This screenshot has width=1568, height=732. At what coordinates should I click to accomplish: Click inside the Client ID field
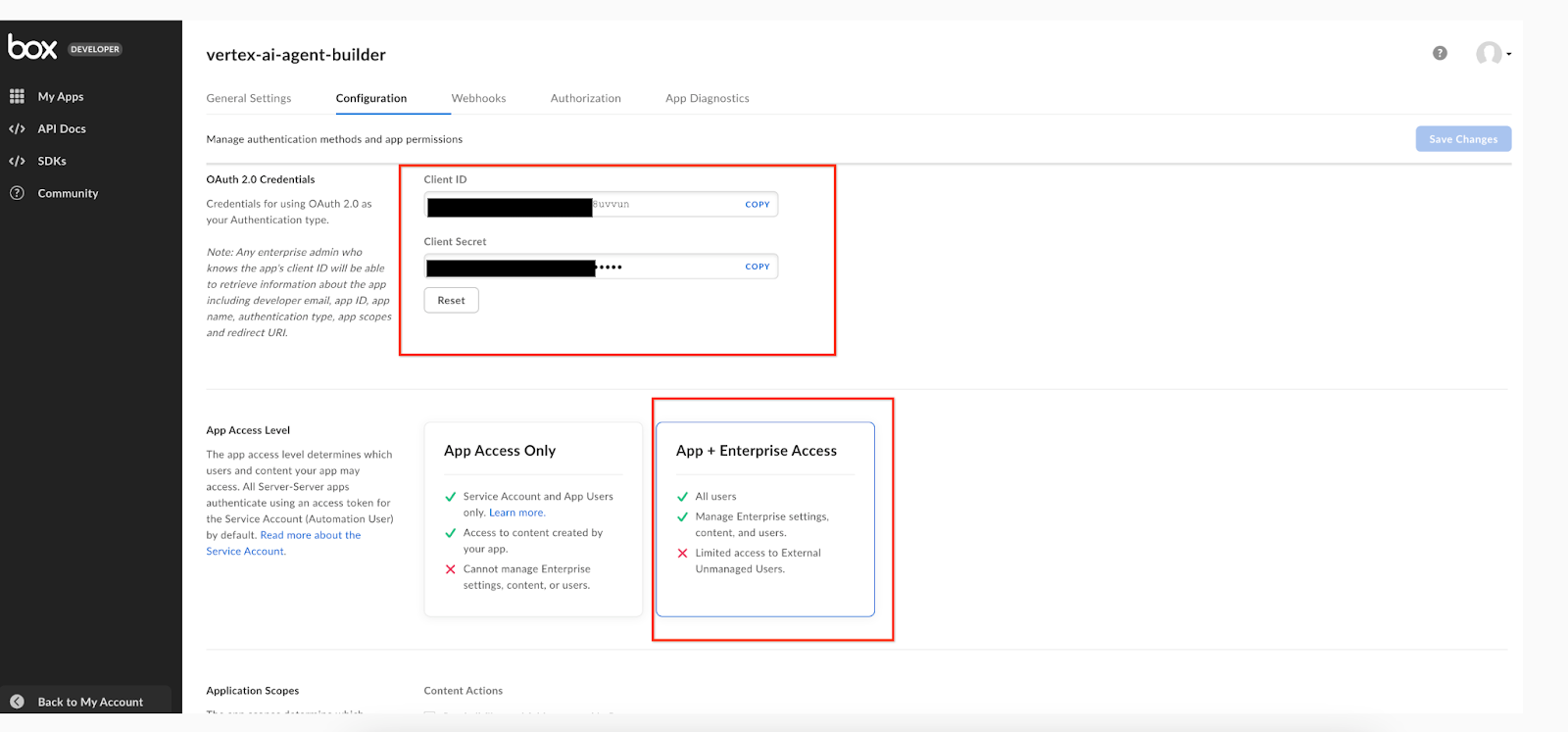(x=666, y=205)
